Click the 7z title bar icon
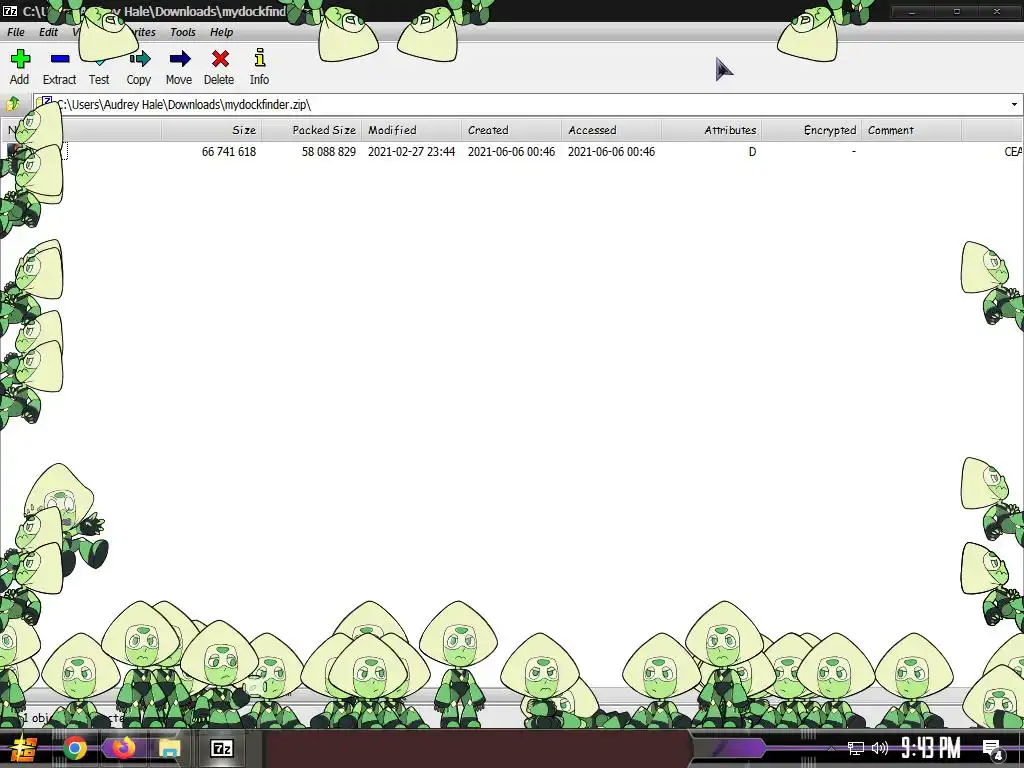Screen dimensions: 1024x768 [10, 11]
